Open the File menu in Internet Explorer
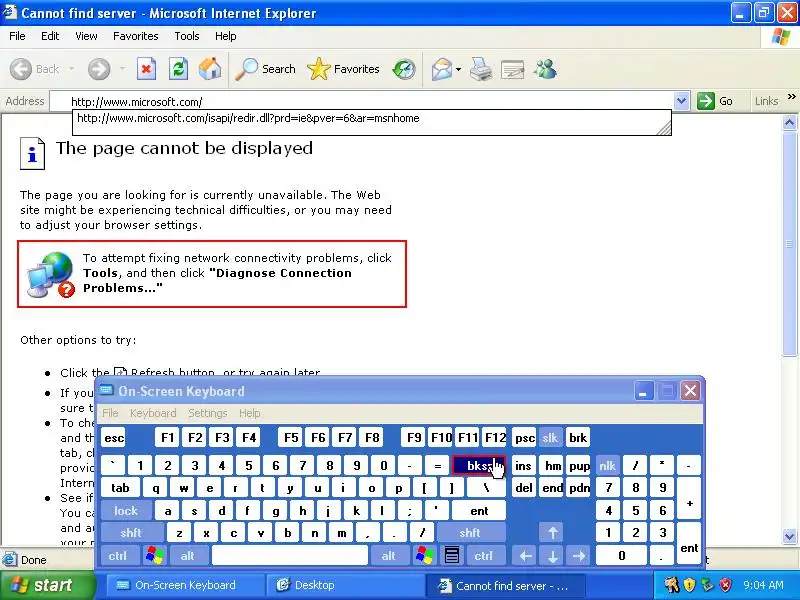Viewport: 800px width, 600px height. click(x=17, y=36)
